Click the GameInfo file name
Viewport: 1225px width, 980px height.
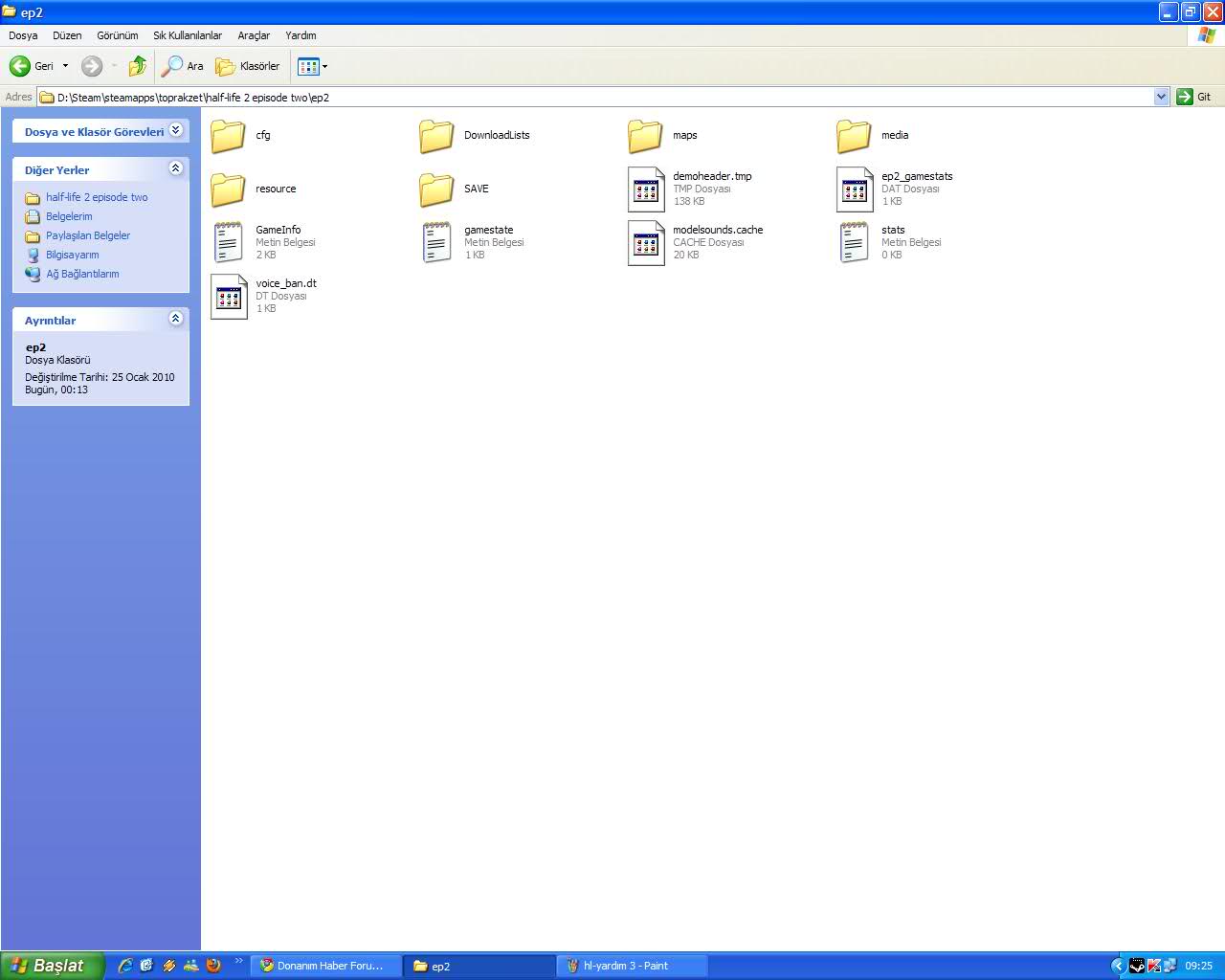(x=278, y=230)
